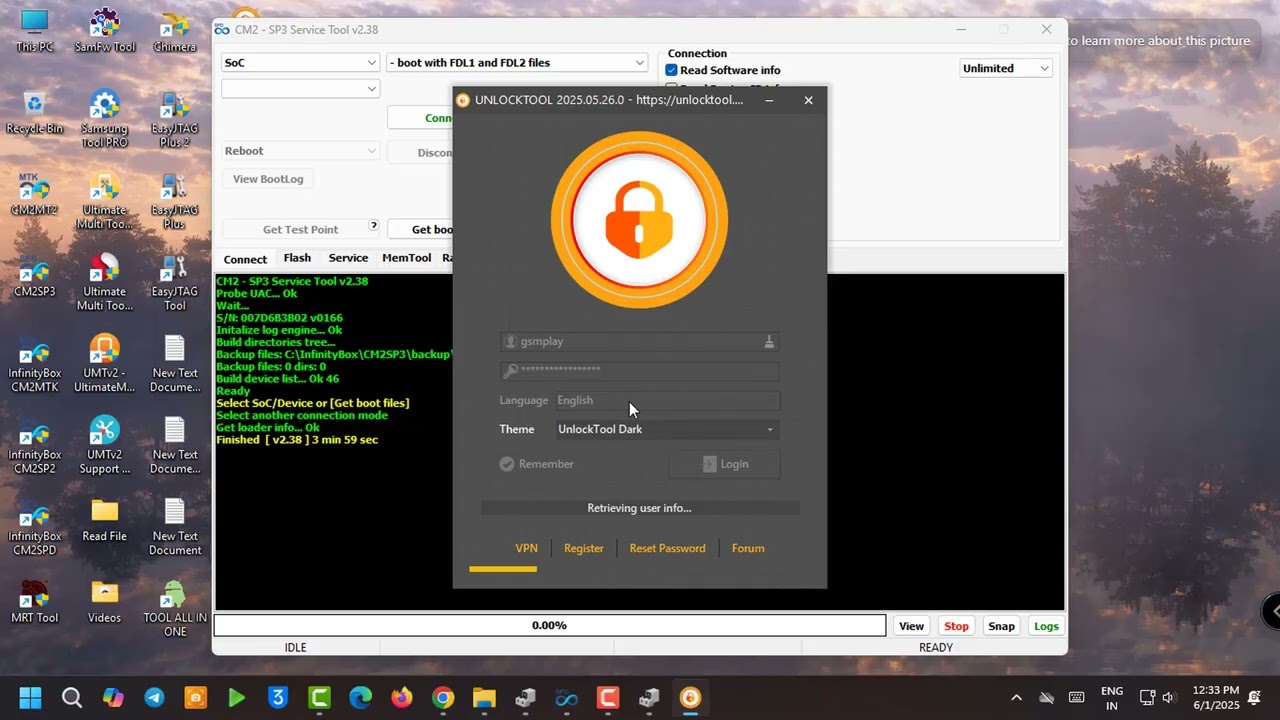The image size is (1280, 720).
Task: Open File Explorer from taskbar
Action: [484, 698]
